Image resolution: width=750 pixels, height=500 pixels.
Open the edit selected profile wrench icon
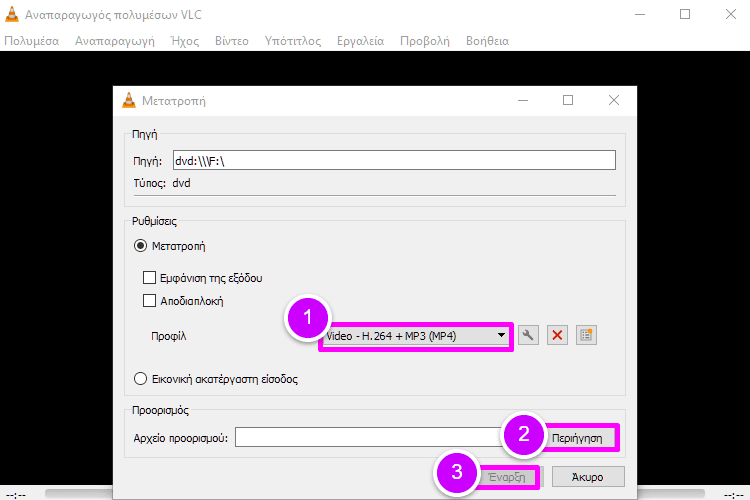pos(528,335)
